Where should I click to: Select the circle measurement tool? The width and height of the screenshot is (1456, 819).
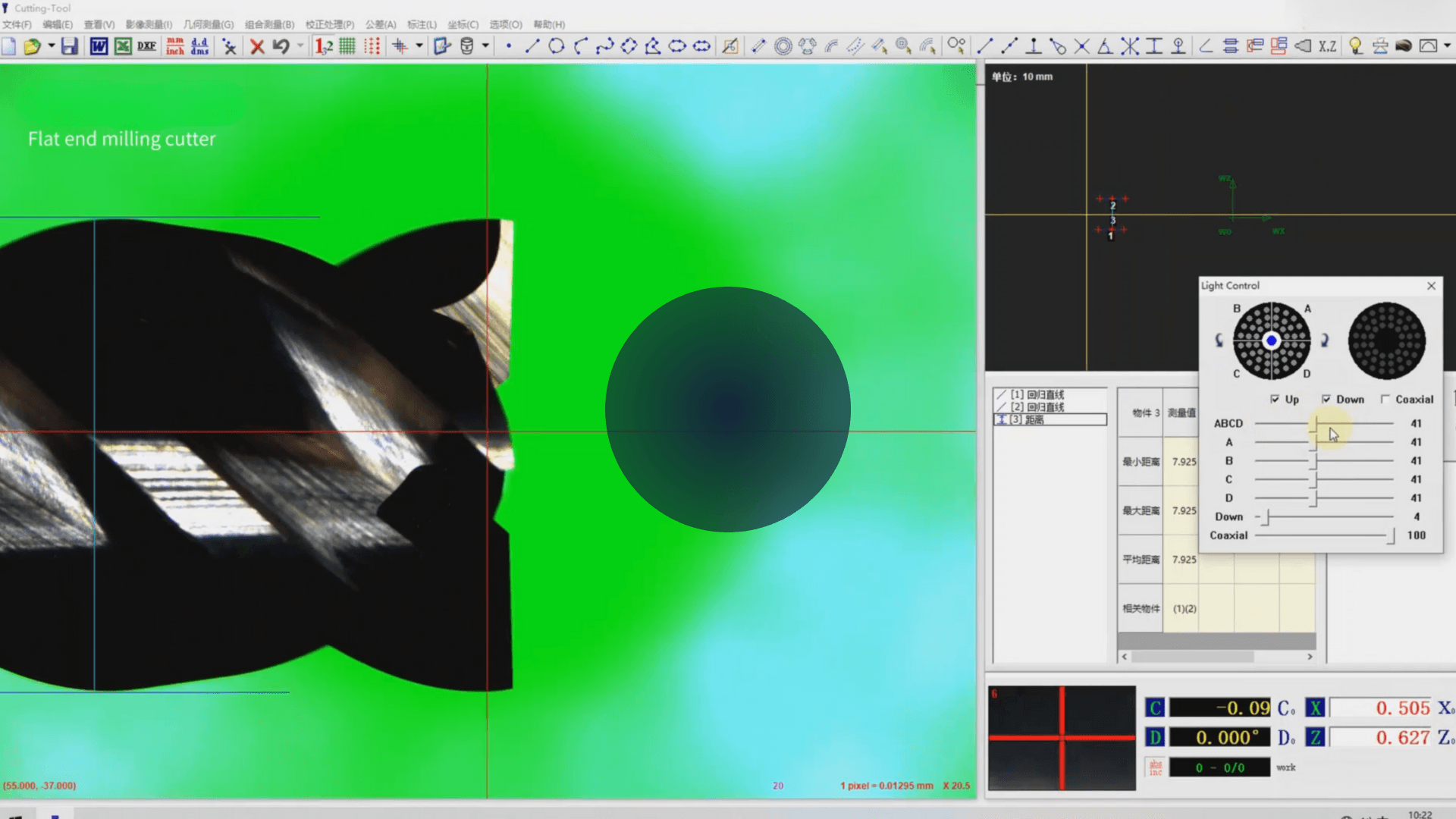556,46
